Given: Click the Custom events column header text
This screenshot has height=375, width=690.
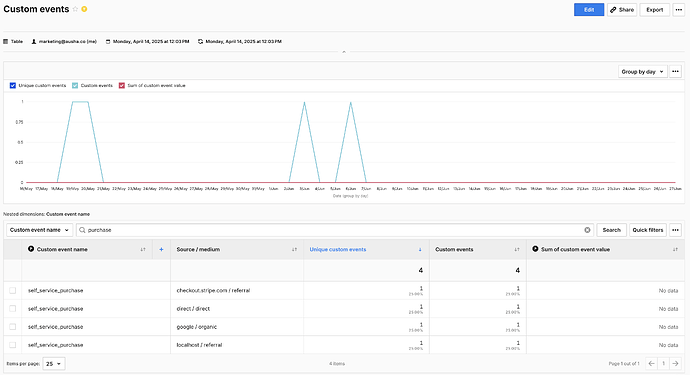Looking at the screenshot, I should tap(454, 250).
